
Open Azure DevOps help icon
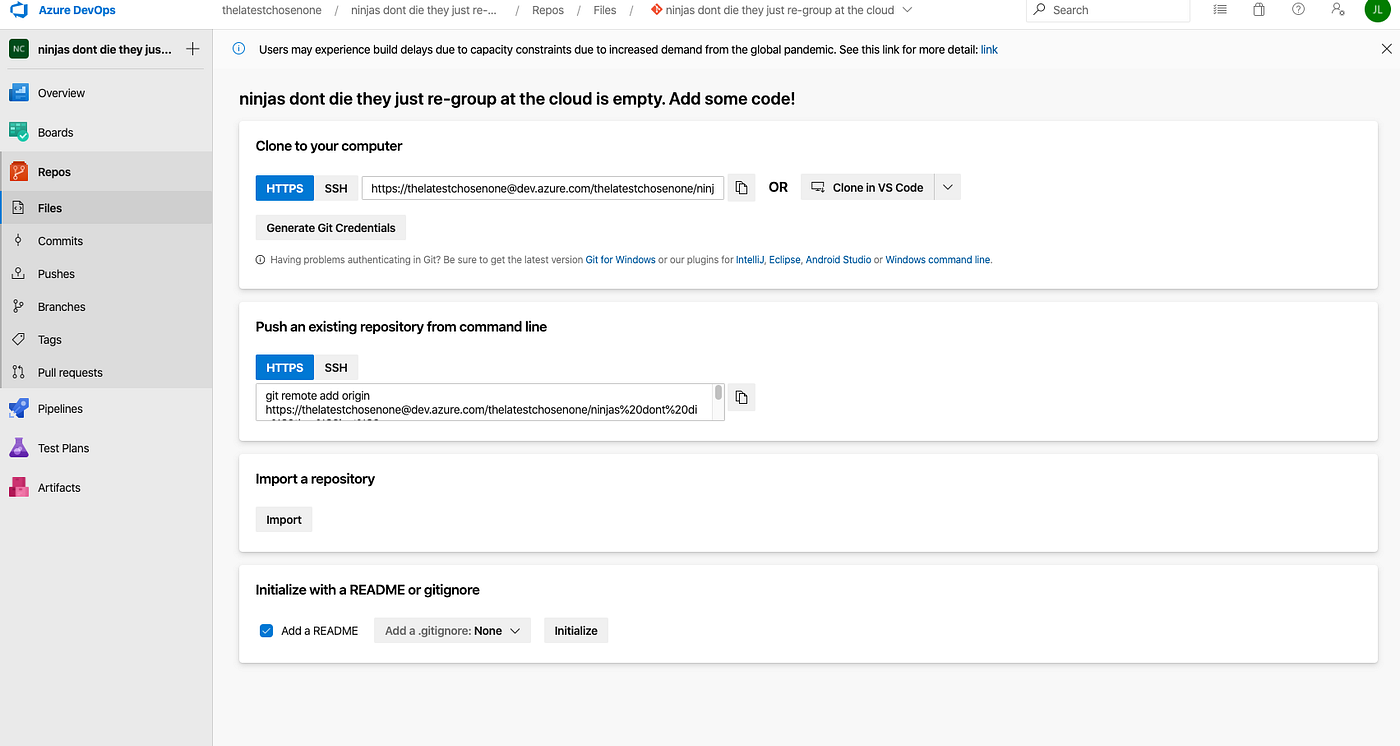pos(1298,10)
